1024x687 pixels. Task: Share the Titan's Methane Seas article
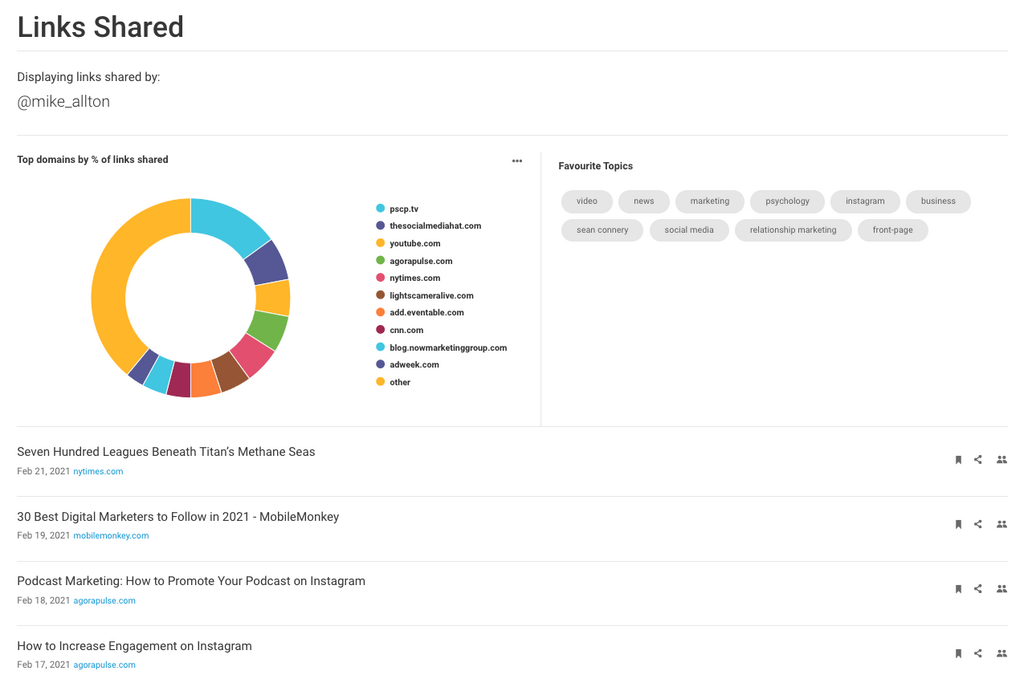pos(978,460)
